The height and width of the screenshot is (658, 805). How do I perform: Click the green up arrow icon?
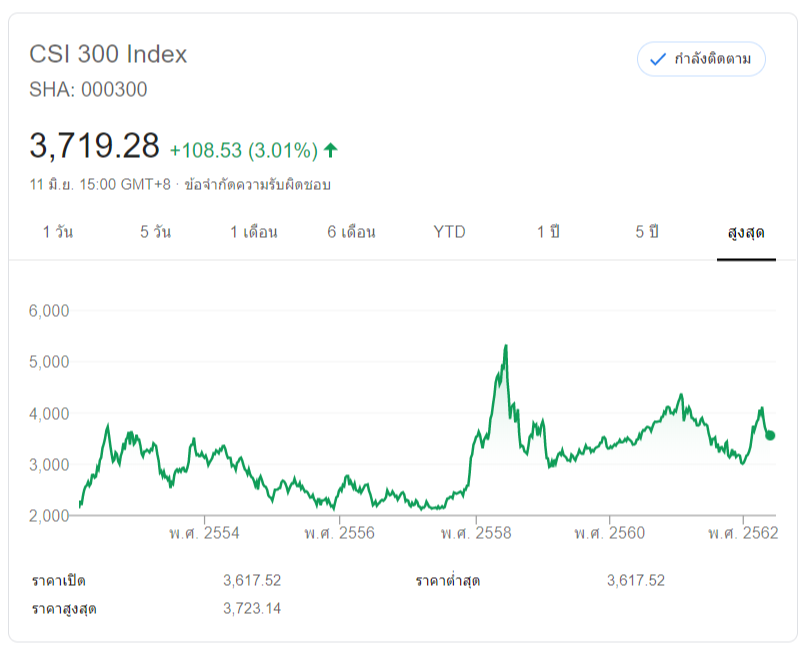pyautogui.click(x=331, y=150)
